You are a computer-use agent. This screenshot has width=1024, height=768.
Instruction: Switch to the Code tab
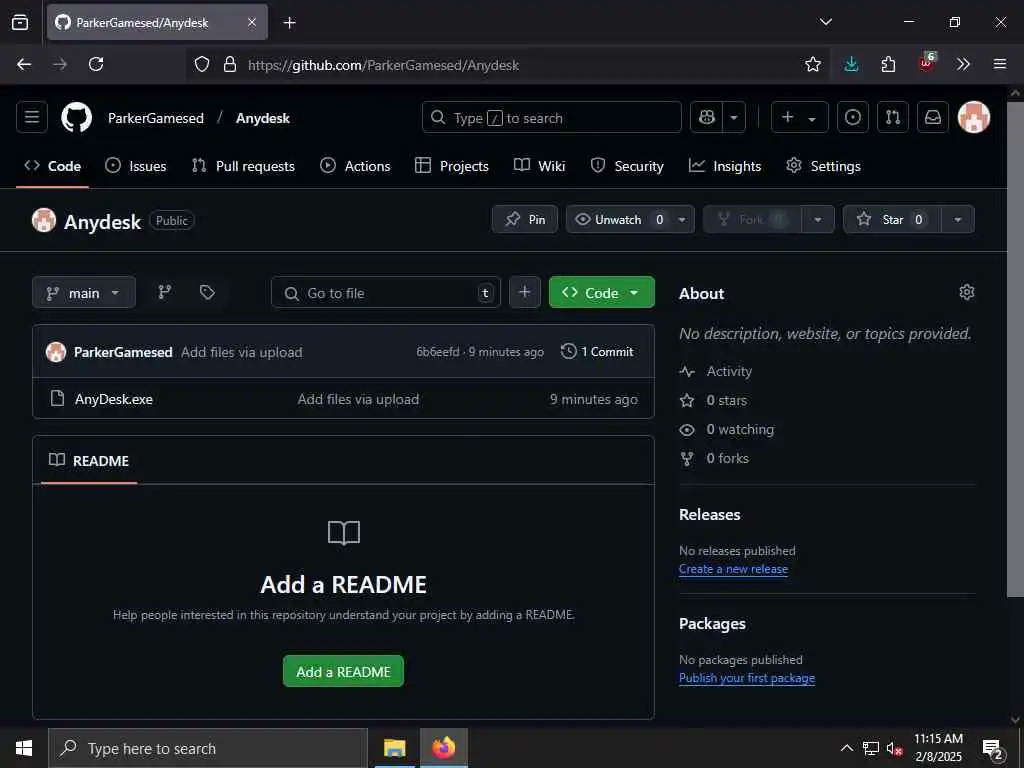point(53,166)
